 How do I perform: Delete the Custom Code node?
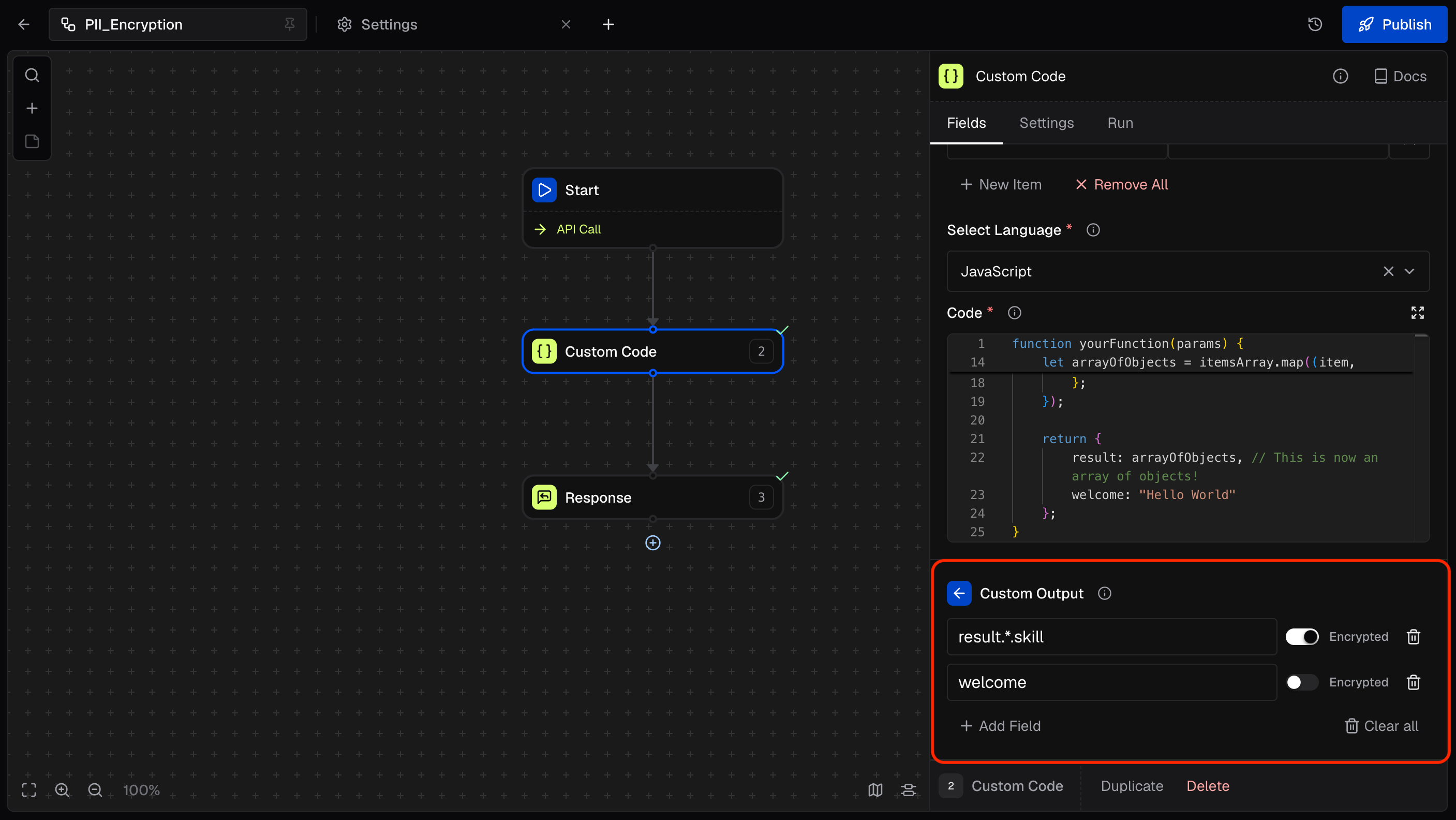pos(1208,786)
